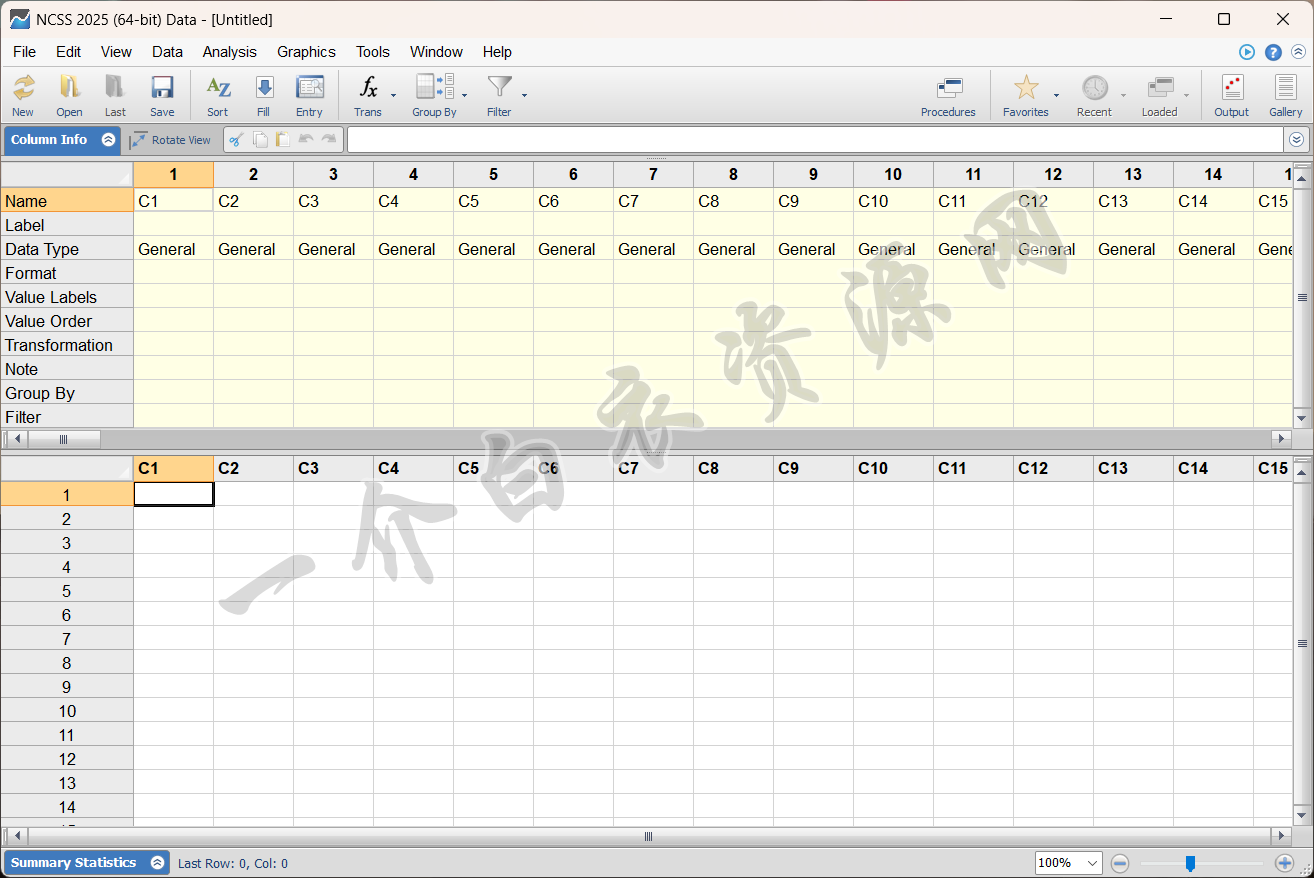Open the Graphics menu
Viewport: 1314px width, 878px height.
[306, 52]
